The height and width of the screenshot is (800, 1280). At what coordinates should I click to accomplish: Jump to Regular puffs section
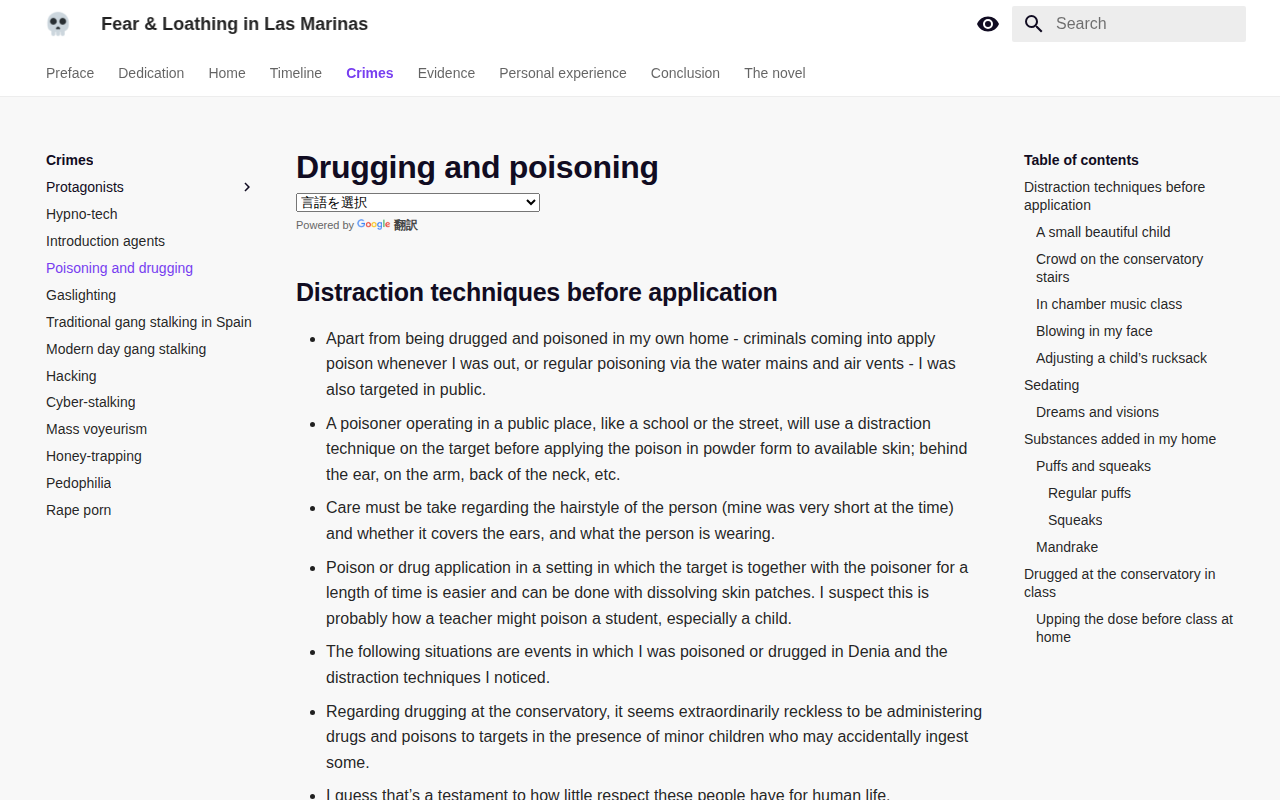pos(1089,493)
